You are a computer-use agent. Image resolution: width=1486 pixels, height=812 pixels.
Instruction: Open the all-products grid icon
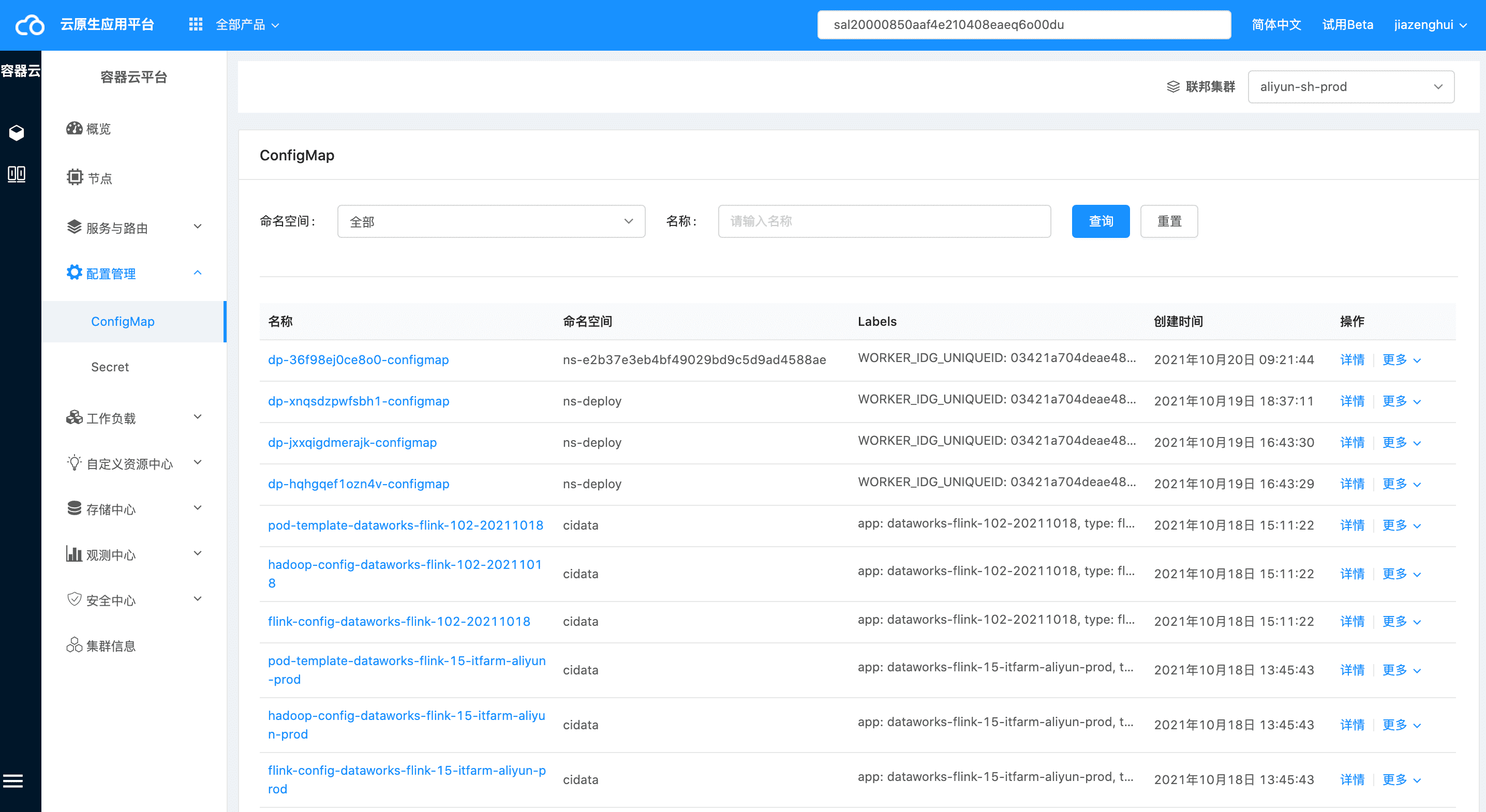pos(196,24)
